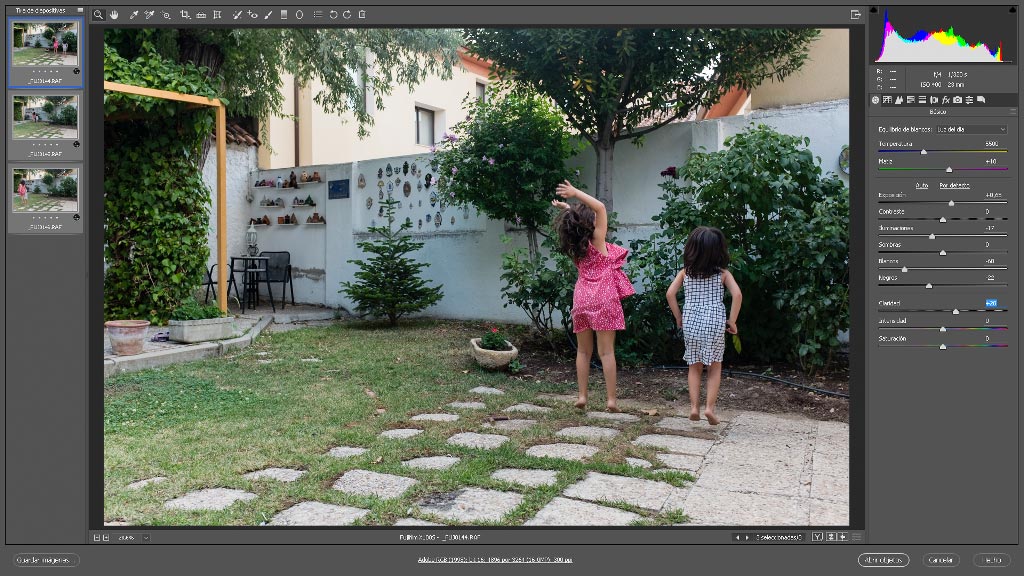Image resolution: width=1024 pixels, height=576 pixels.
Task: Adjust the Negros slider handle
Action: (929, 285)
